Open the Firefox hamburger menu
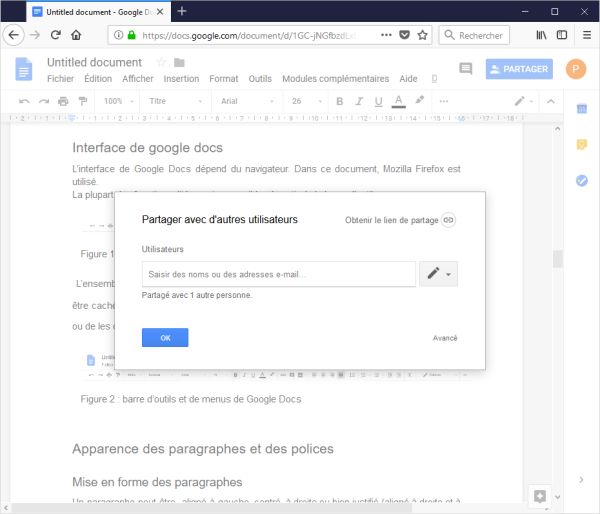The width and height of the screenshot is (600, 514). tap(587, 35)
